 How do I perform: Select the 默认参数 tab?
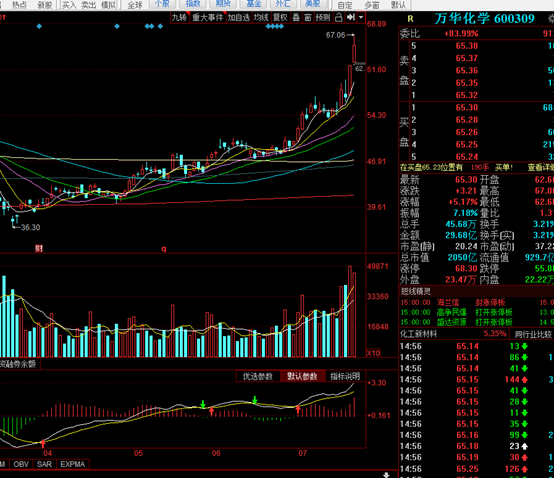point(302,376)
